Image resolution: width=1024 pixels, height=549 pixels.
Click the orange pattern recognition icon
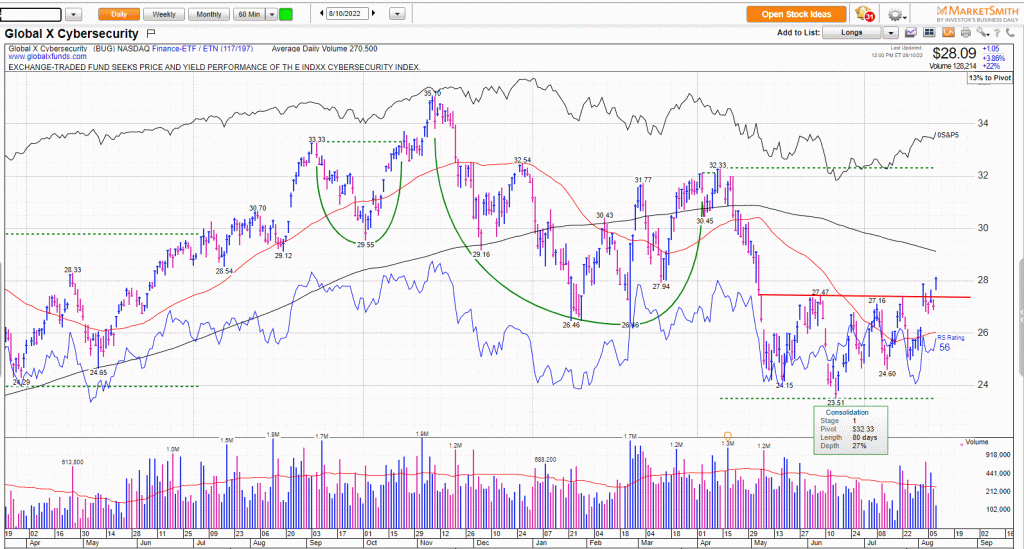(x=948, y=33)
